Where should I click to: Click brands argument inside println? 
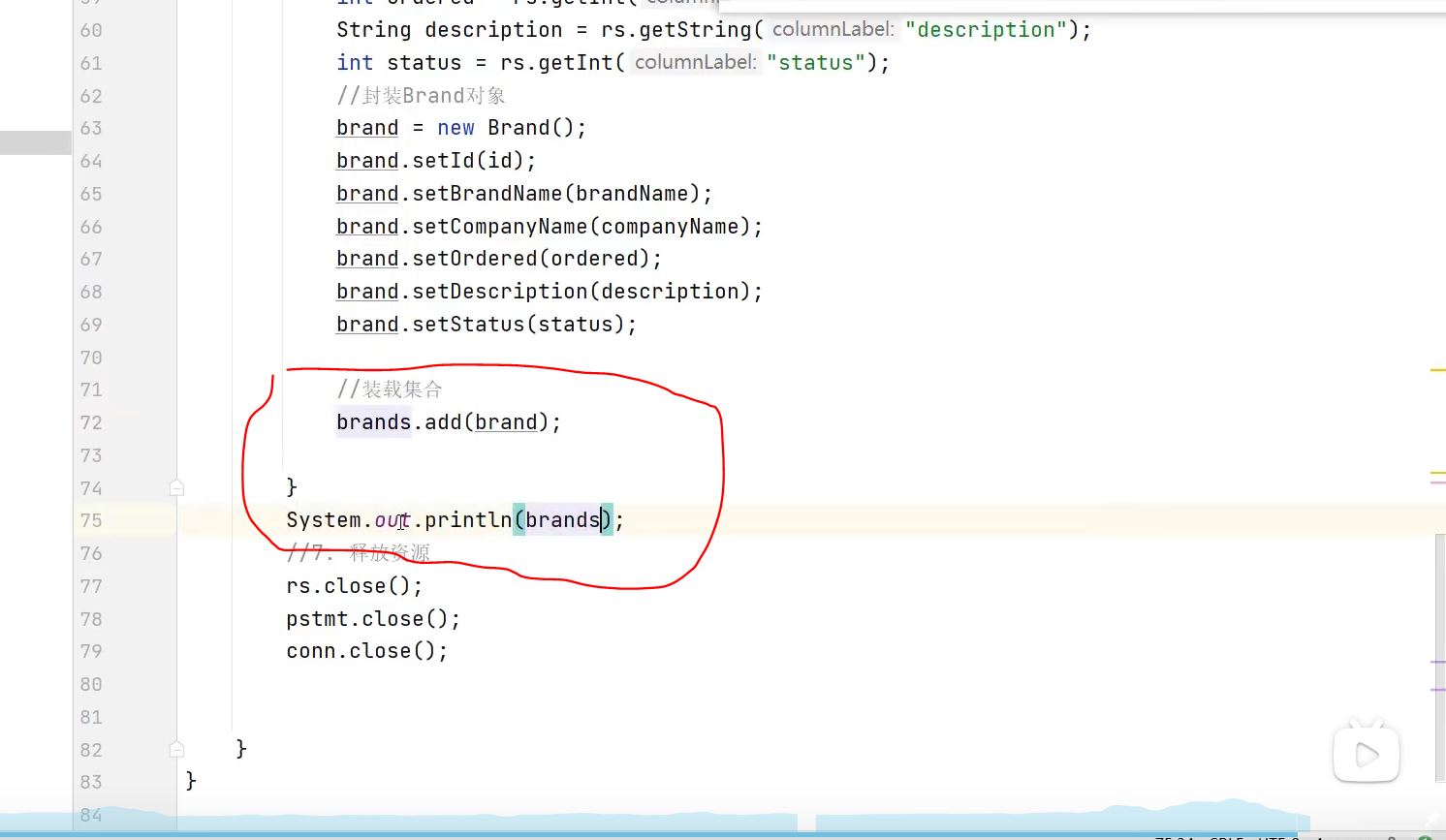click(x=562, y=520)
